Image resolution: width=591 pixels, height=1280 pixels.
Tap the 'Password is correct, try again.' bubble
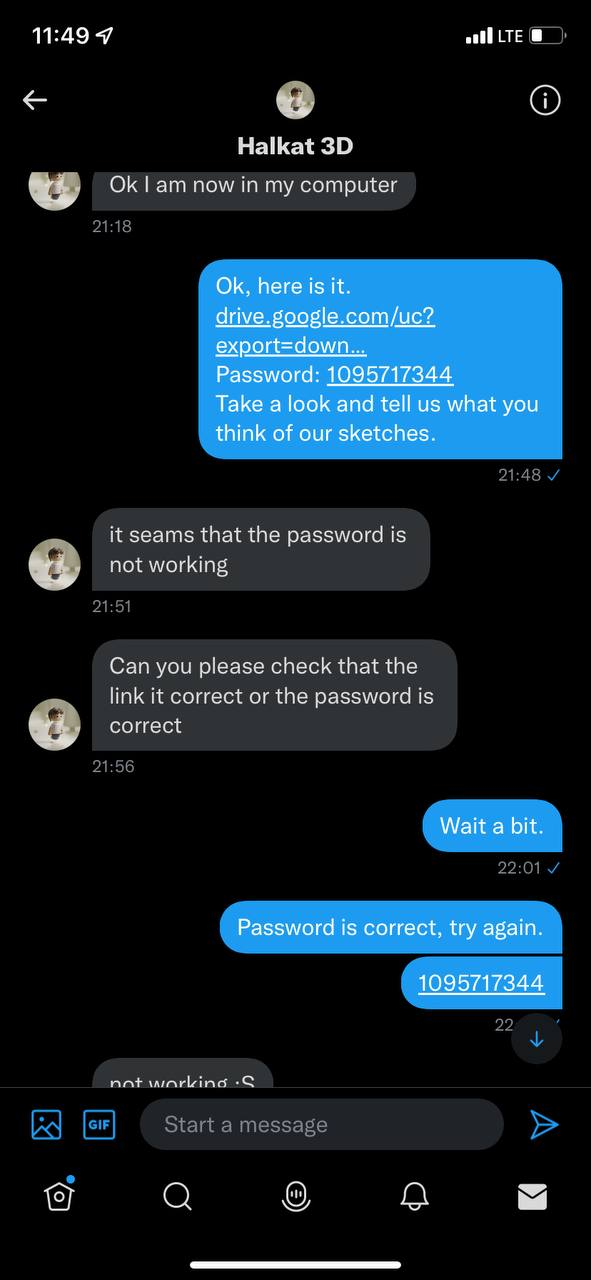[391, 927]
